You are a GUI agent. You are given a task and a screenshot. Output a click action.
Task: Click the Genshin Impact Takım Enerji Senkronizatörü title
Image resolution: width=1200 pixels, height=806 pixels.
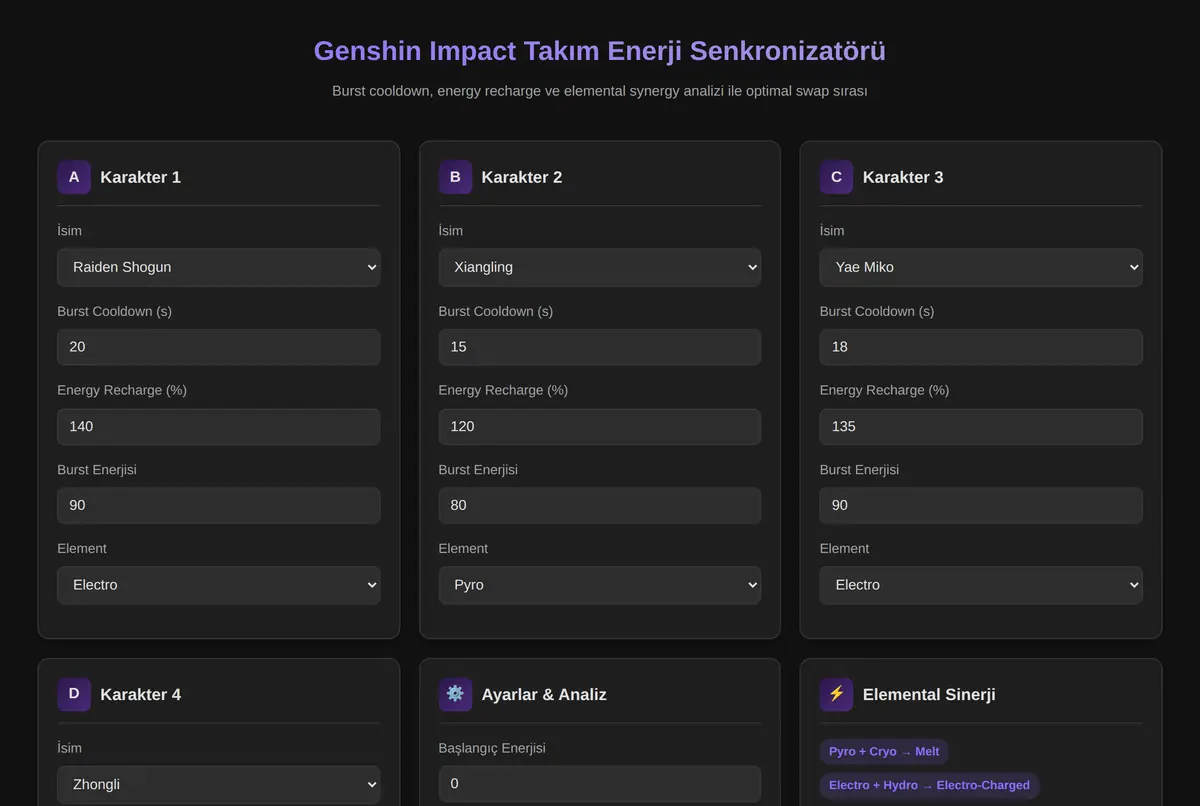(x=600, y=51)
